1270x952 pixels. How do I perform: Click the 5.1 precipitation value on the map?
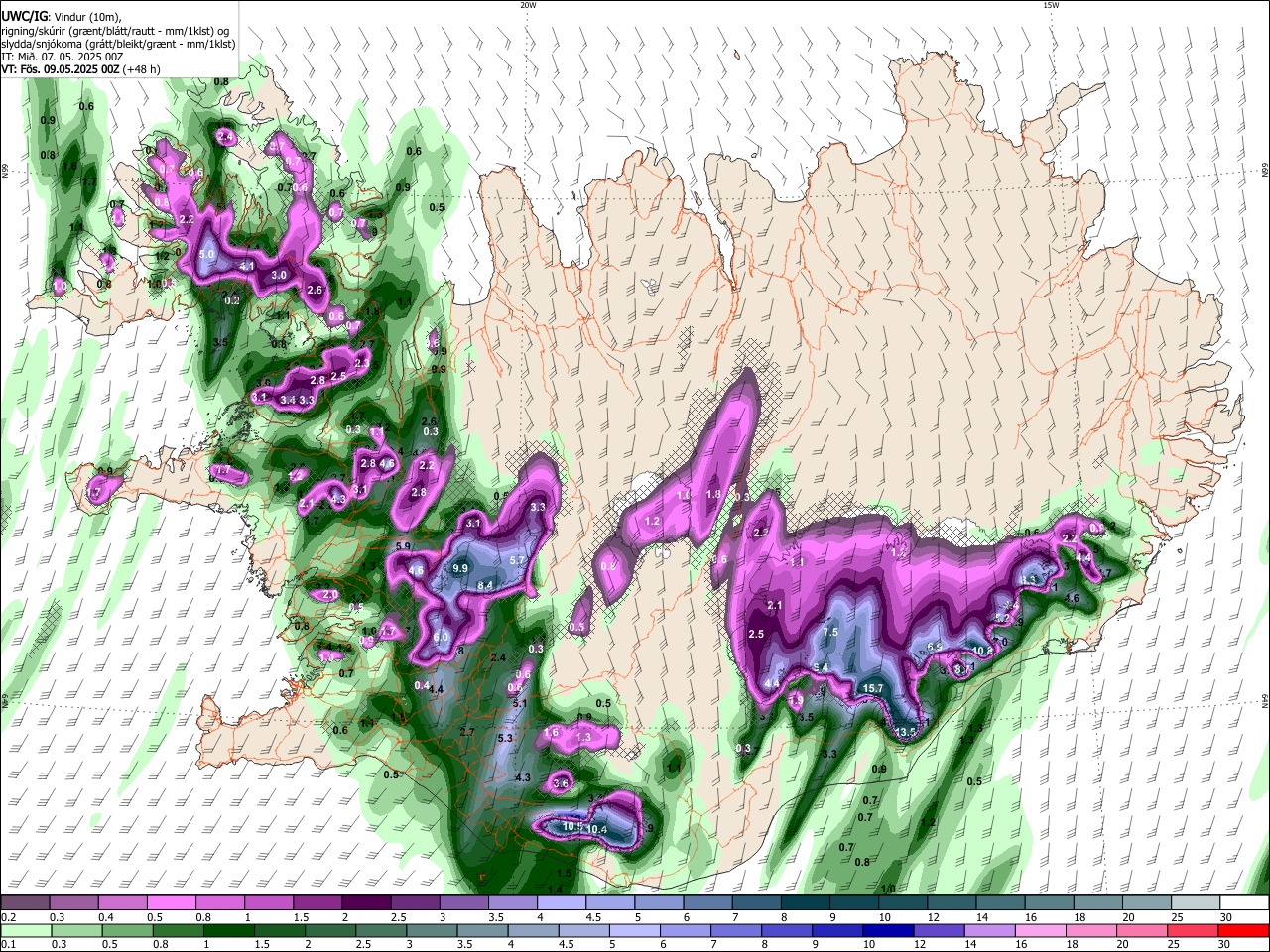pos(518,703)
